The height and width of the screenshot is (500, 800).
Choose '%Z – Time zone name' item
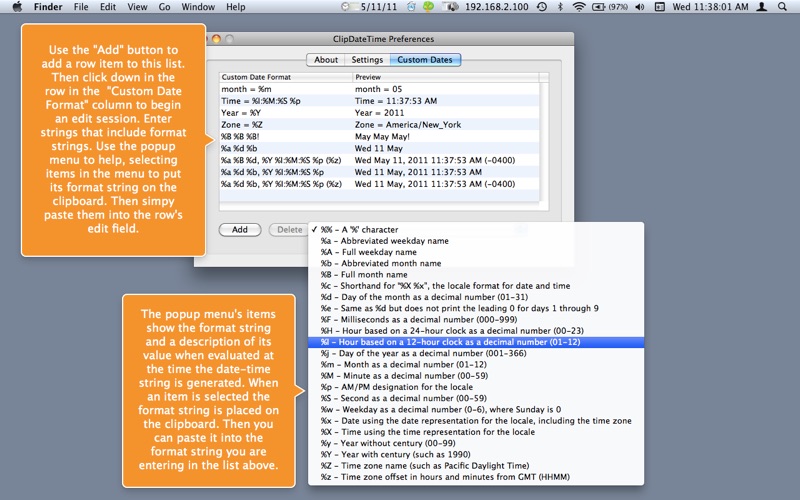click(476, 465)
